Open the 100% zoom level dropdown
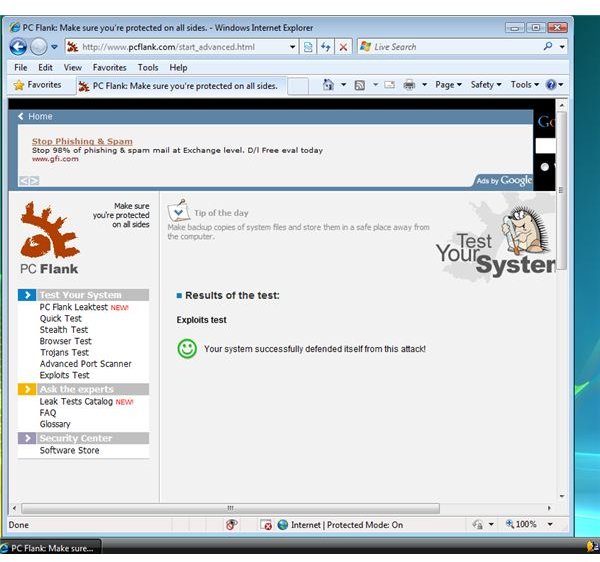Screen dimensions: 600x562 [x=550, y=524]
